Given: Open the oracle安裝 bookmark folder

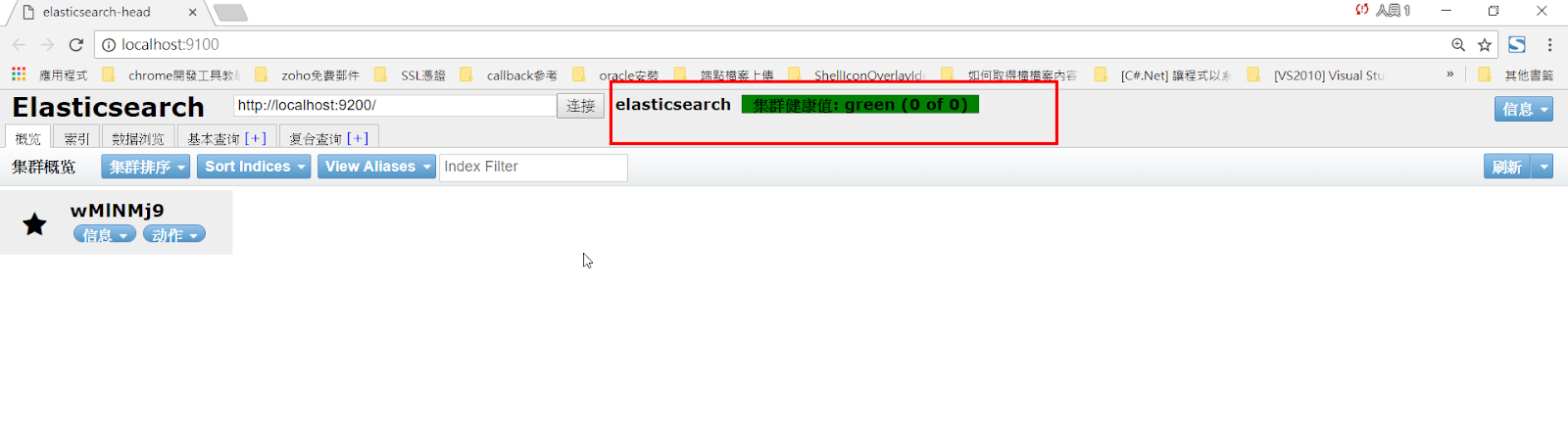Looking at the screenshot, I should pos(616,75).
